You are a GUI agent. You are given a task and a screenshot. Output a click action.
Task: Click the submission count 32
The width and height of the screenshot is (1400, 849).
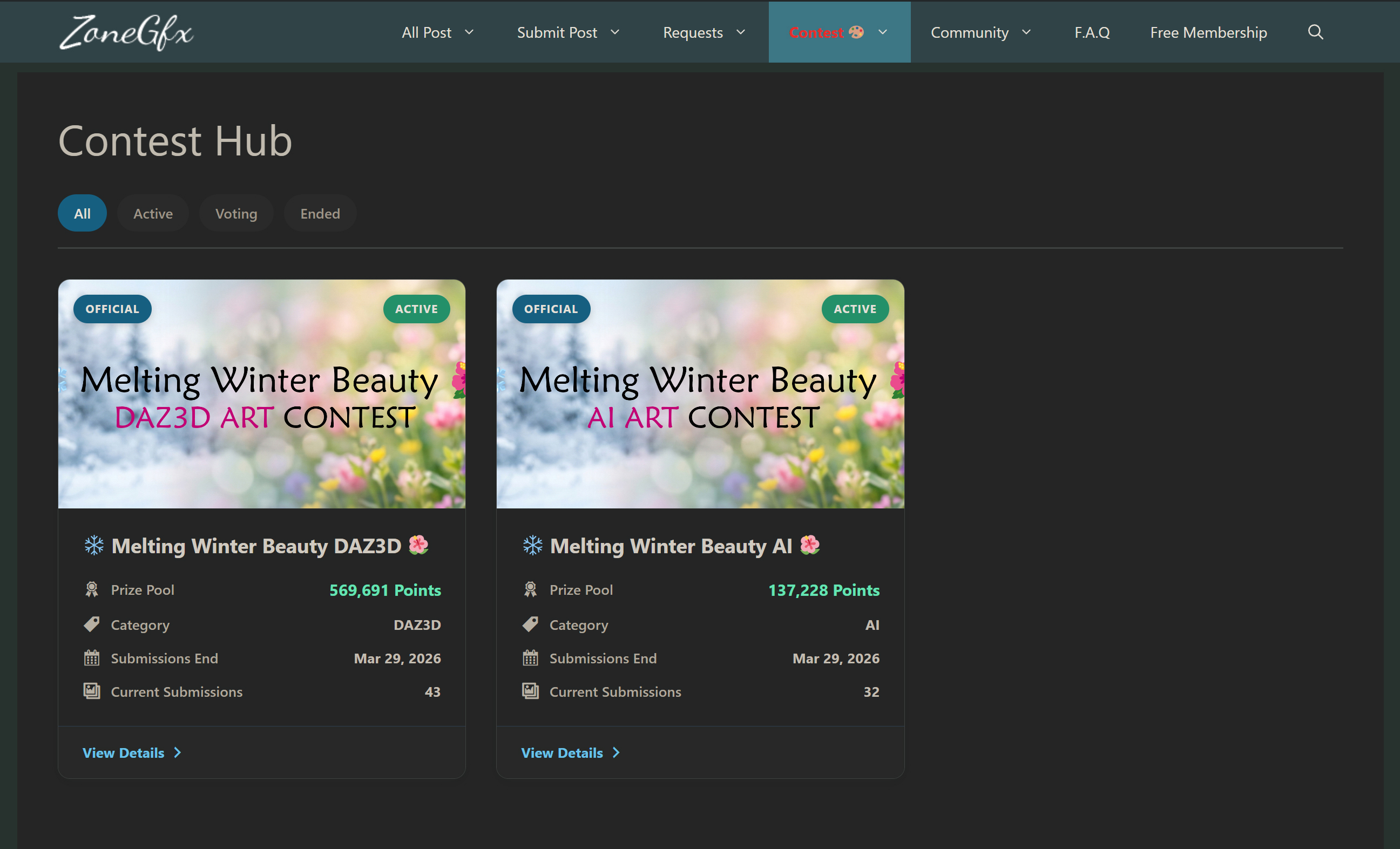coord(871,692)
